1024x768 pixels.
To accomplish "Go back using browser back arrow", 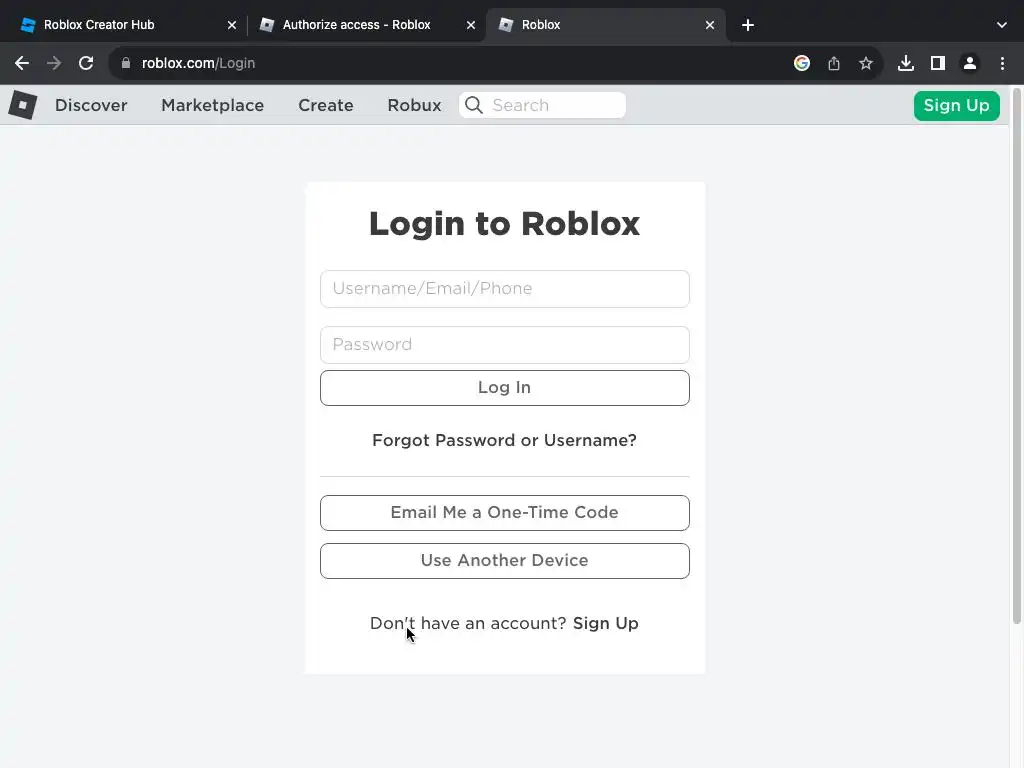I will pos(22,63).
